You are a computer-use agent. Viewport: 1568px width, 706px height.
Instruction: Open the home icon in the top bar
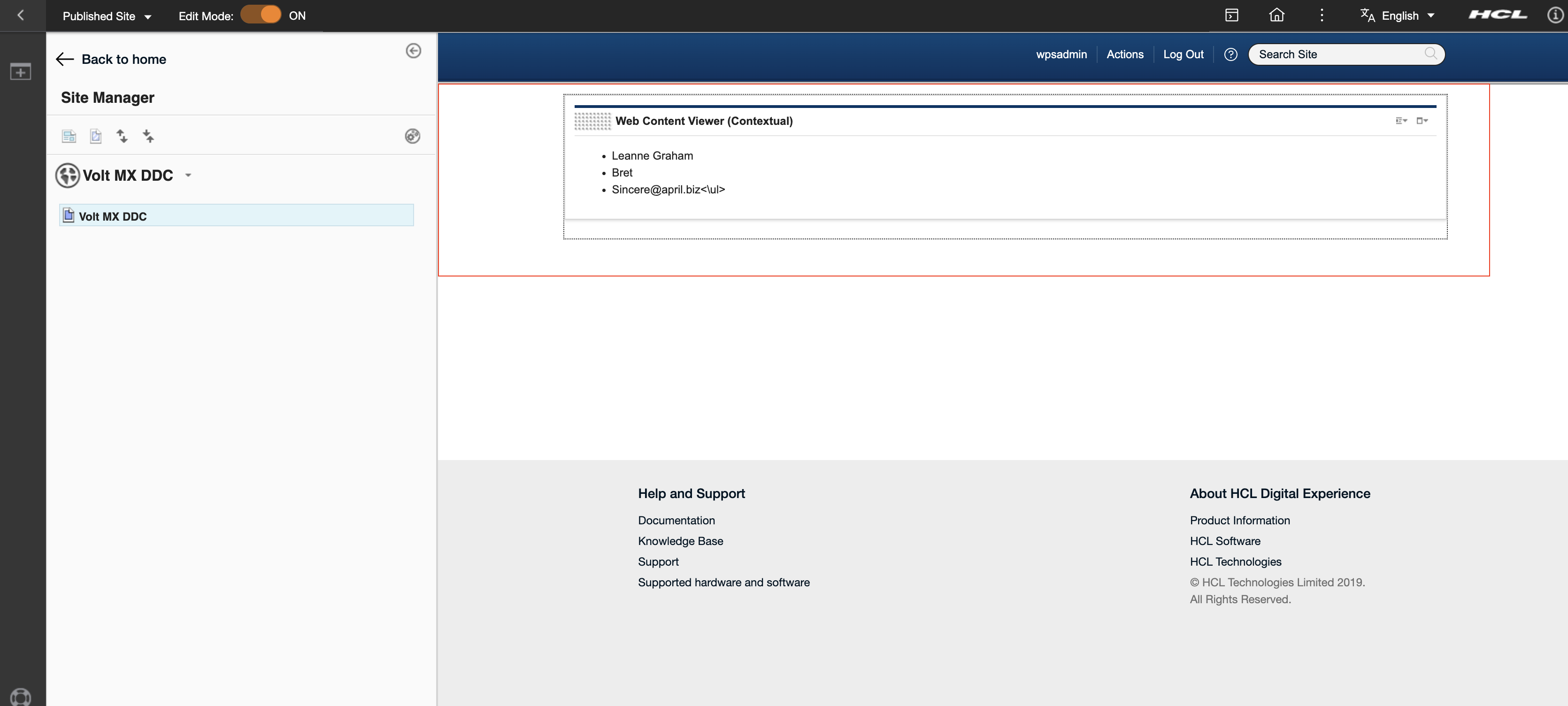click(x=1276, y=15)
